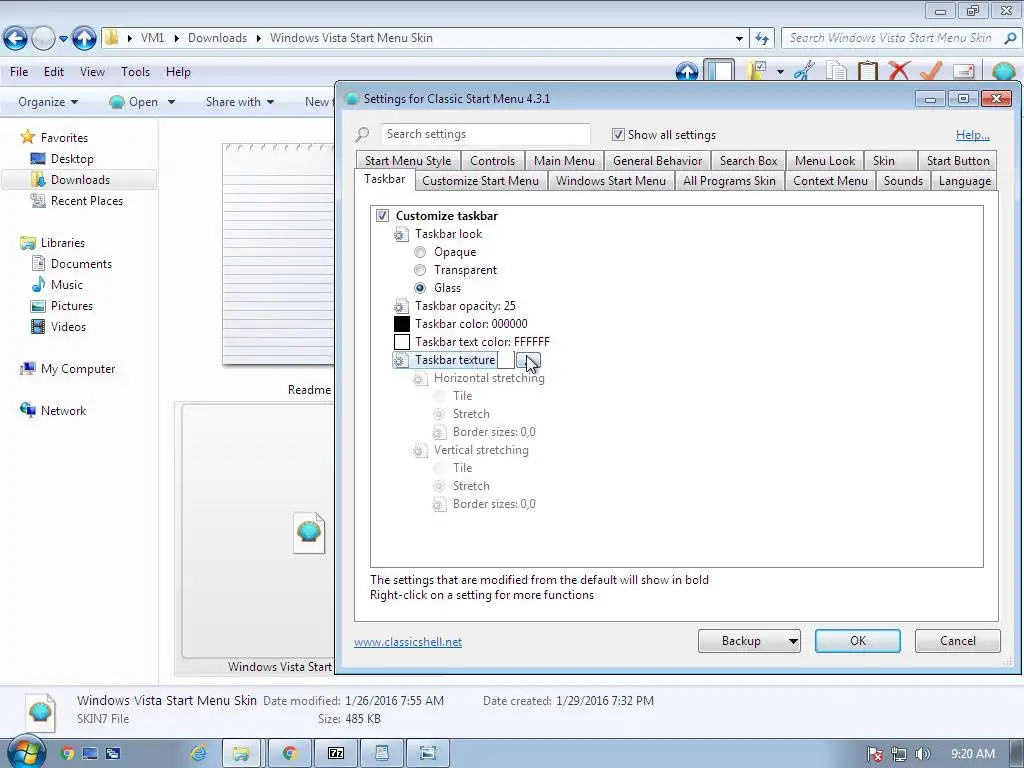The image size is (1024, 768).
Task: Click the shell skin file icon in the Explorer file list
Action: (309, 532)
